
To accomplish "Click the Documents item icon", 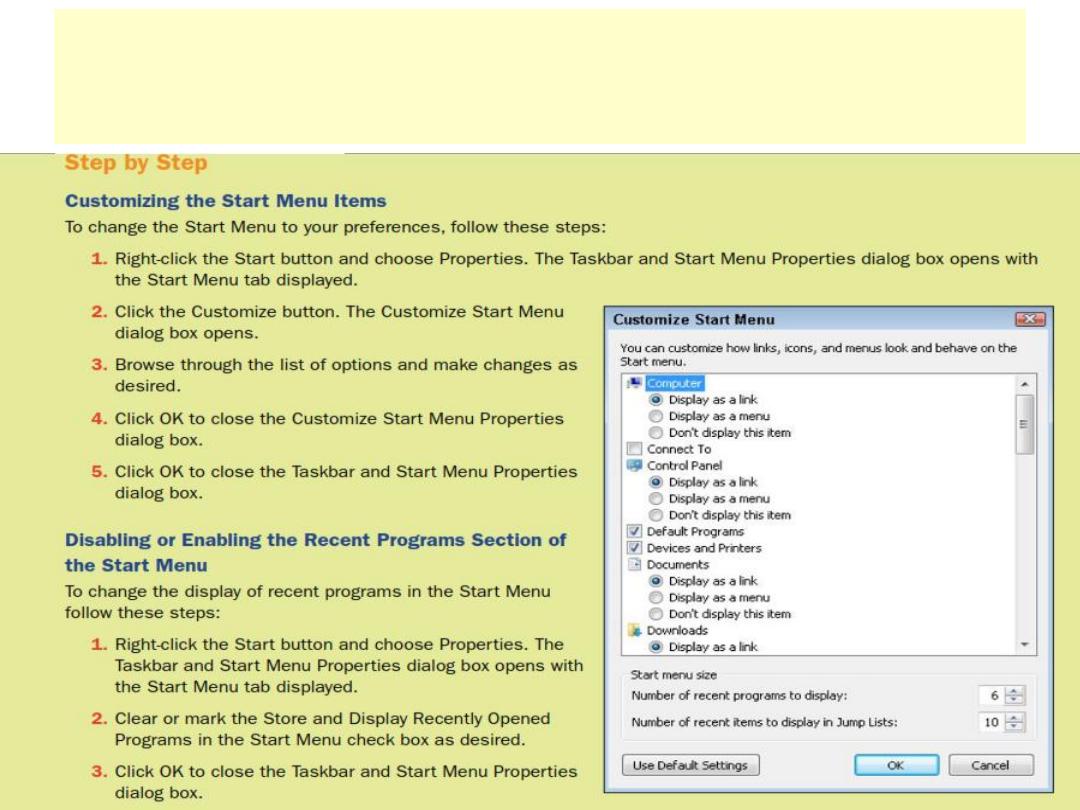I will tap(634, 565).
